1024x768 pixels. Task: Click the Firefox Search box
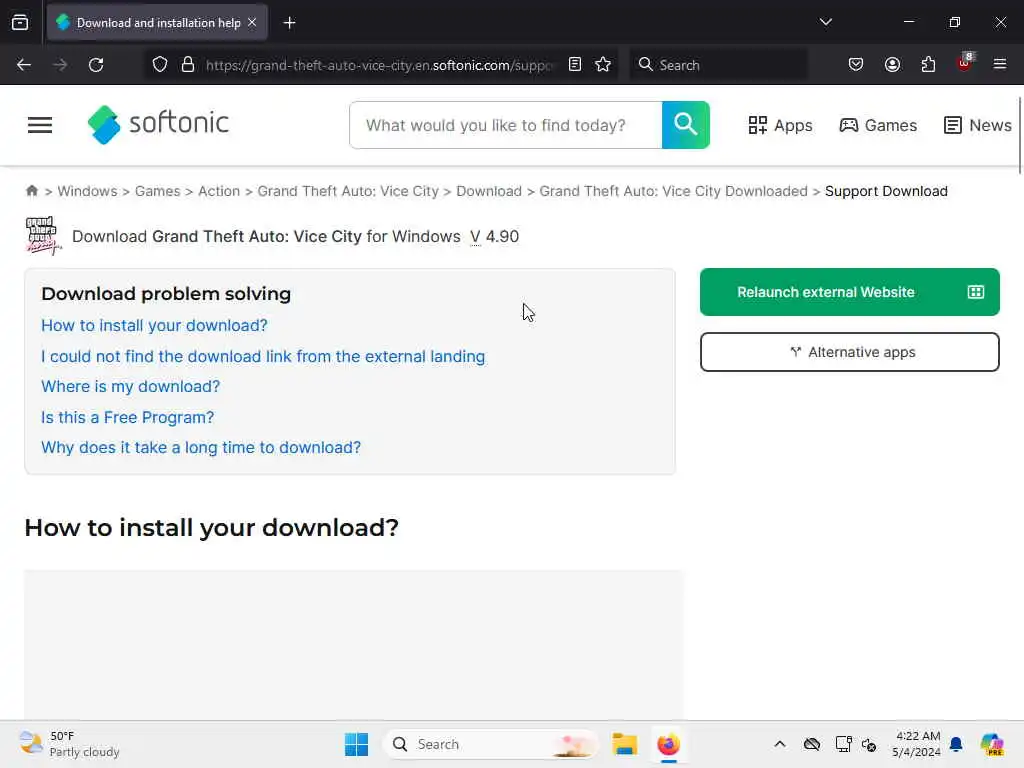tap(718, 65)
